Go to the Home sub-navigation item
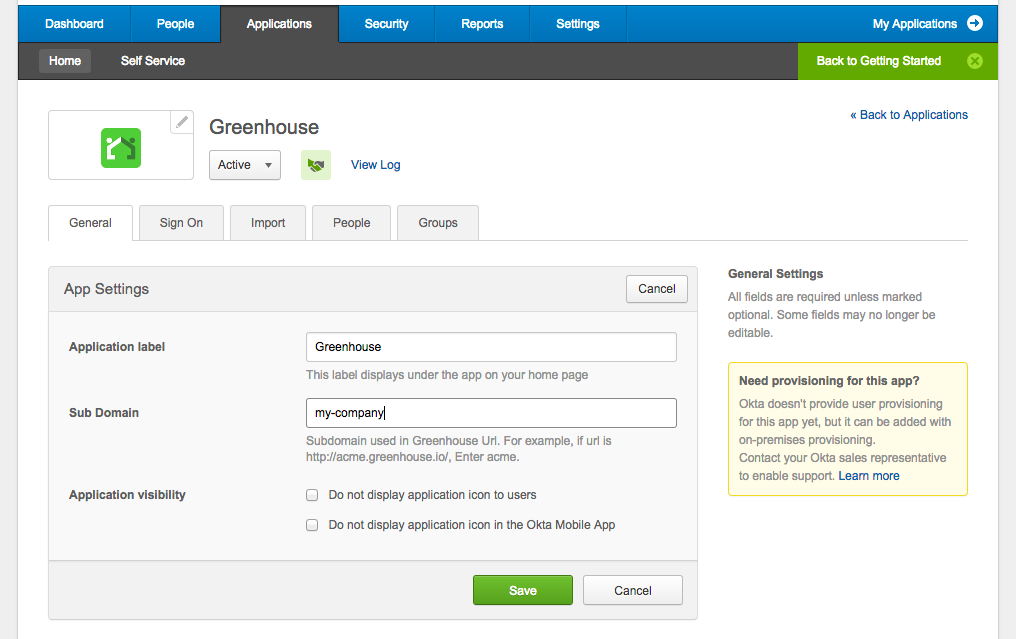 tap(65, 61)
